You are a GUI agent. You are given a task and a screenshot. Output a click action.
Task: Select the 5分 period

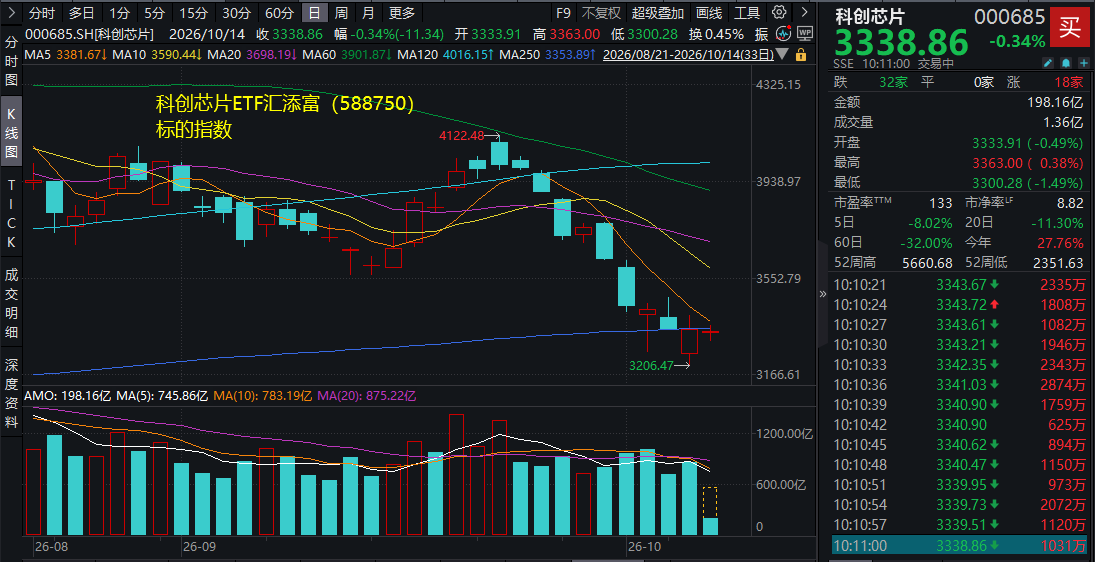(x=154, y=13)
